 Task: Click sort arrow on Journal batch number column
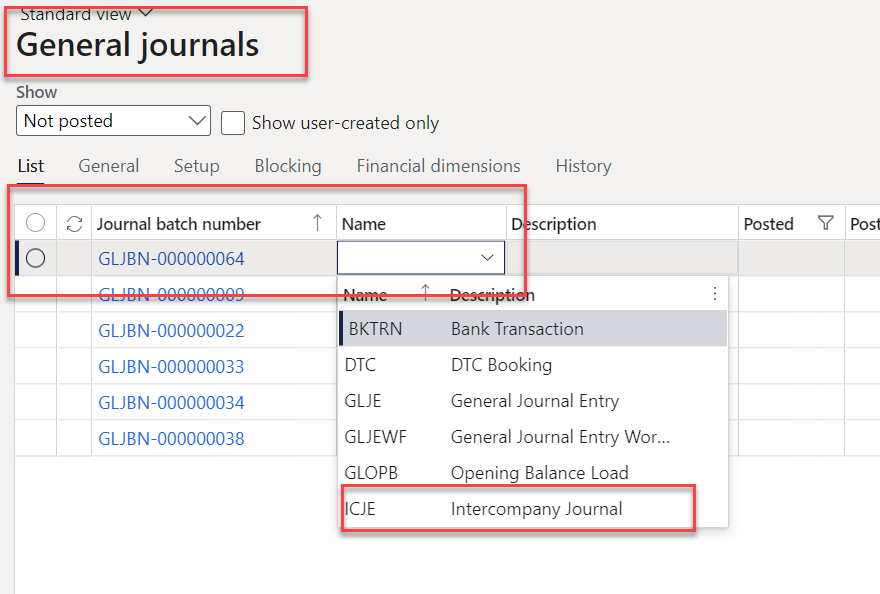tap(318, 223)
